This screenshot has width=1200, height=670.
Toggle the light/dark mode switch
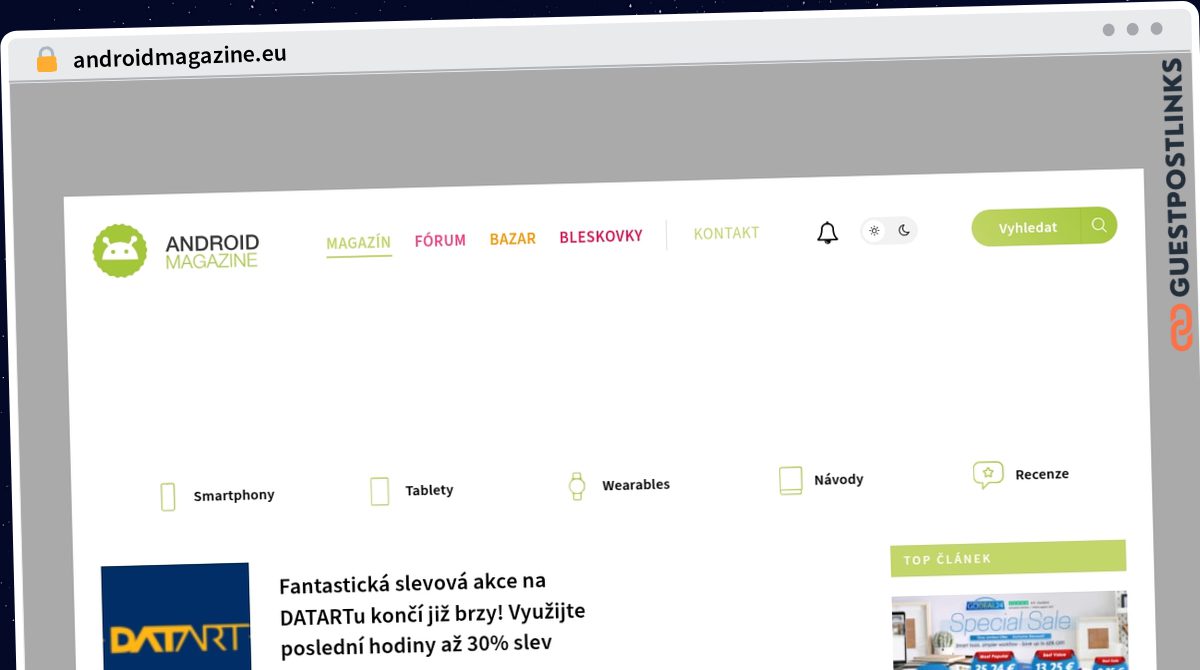pos(889,231)
